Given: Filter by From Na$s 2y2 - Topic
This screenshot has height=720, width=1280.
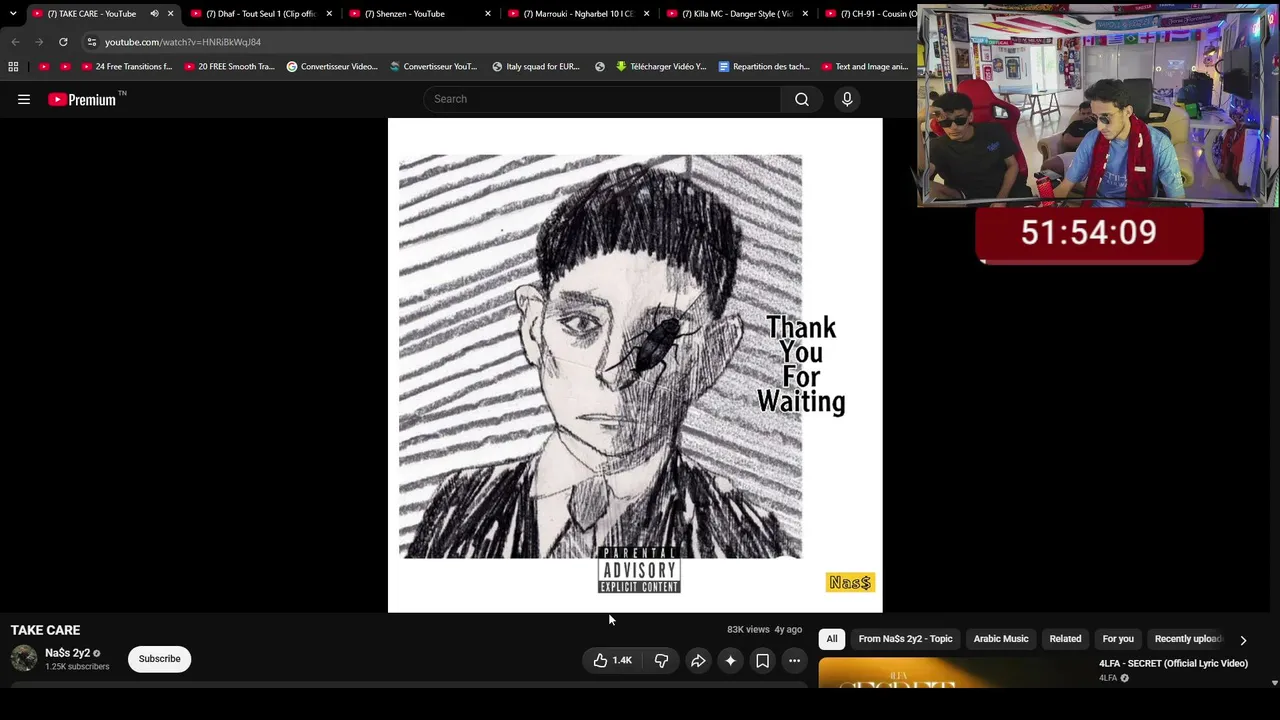Looking at the screenshot, I should [x=905, y=639].
